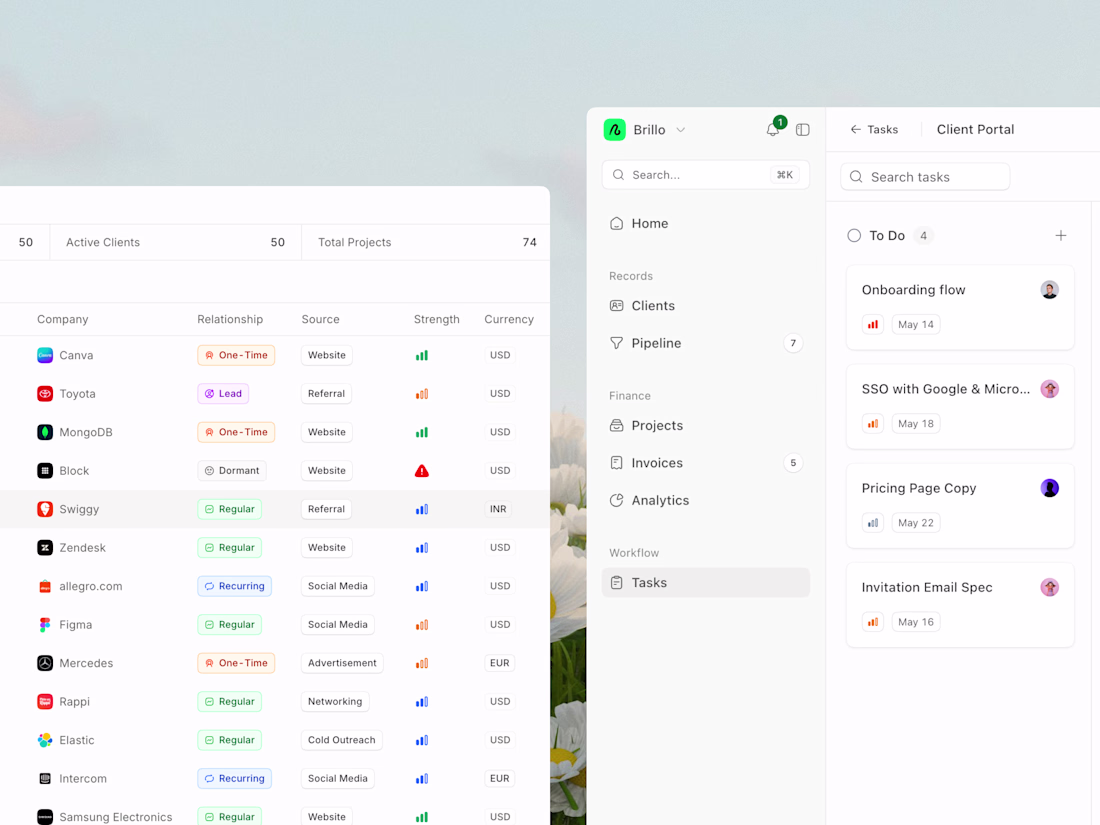Open the Brillo workspace dropdown chevron
The height and width of the screenshot is (825, 1100).
click(680, 130)
